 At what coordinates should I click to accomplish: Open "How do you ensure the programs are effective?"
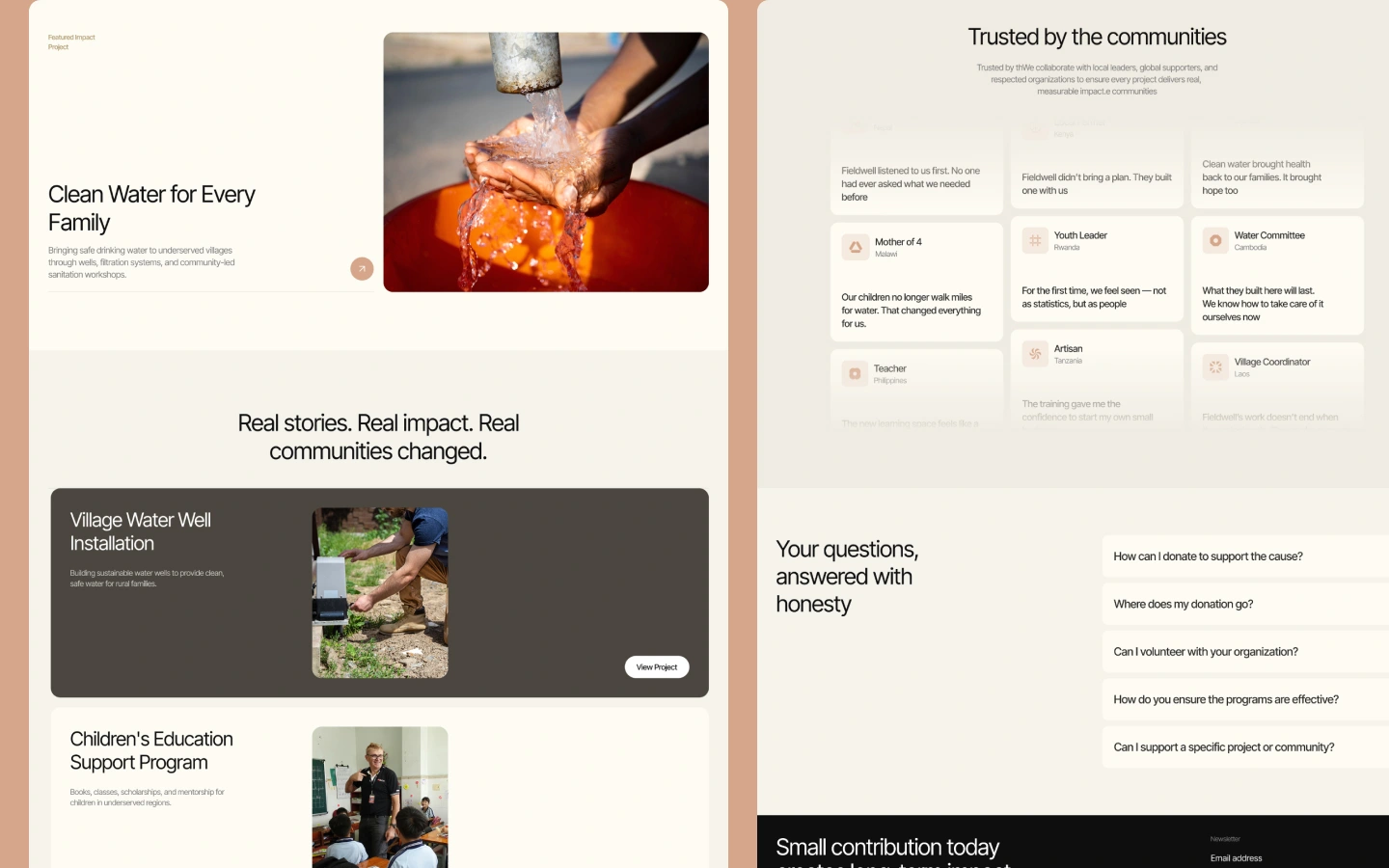1245,699
